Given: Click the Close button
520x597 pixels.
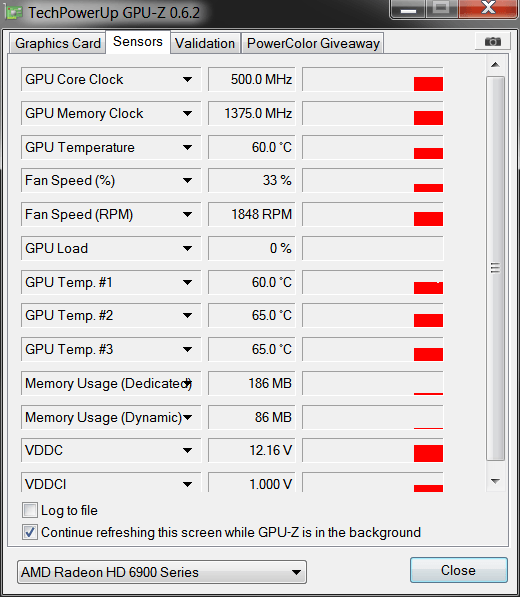Looking at the screenshot, I should tap(458, 570).
